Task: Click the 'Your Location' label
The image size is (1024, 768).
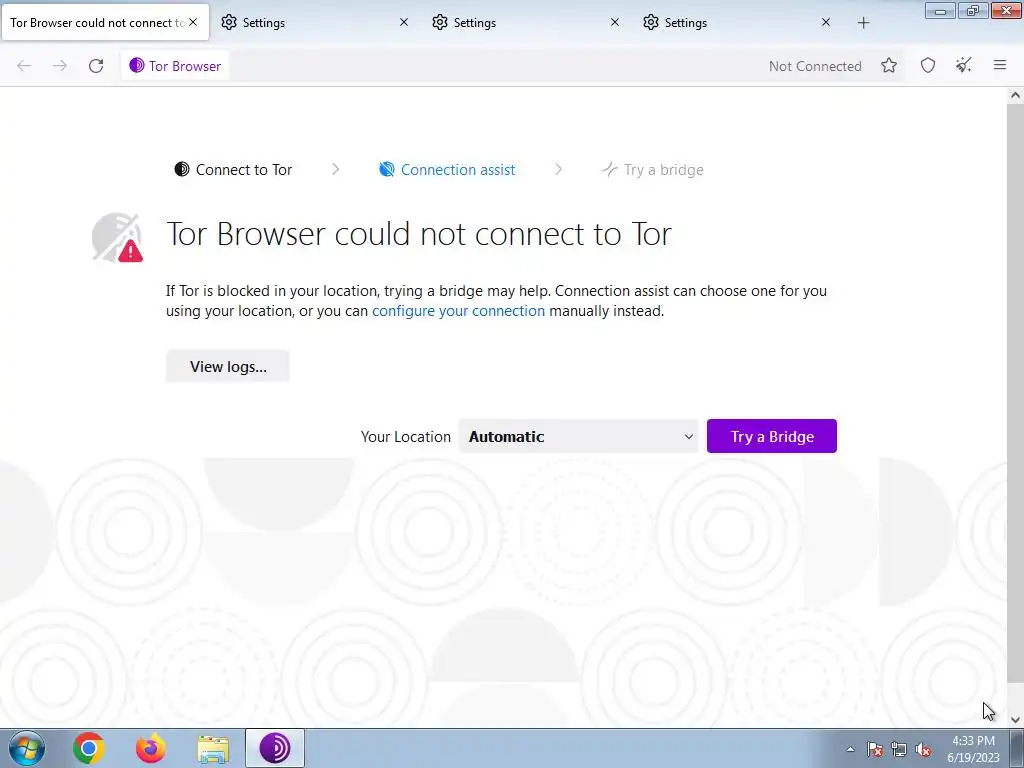Action: 406,437
